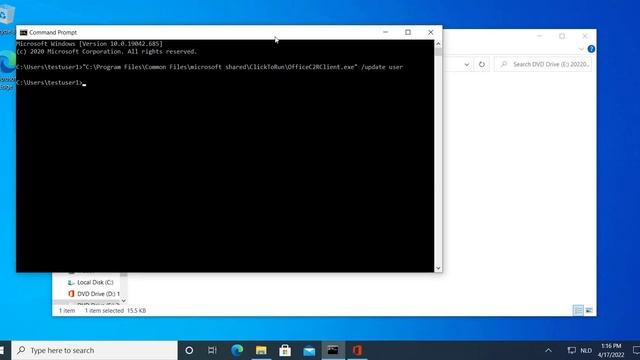Open Mail app from taskbar
Viewport: 640px width, 360px height.
tap(309, 351)
